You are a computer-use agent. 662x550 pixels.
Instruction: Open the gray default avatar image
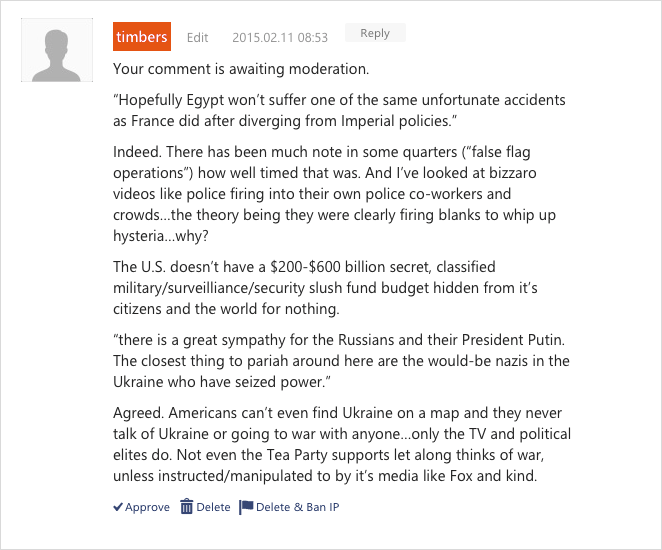coord(57,50)
